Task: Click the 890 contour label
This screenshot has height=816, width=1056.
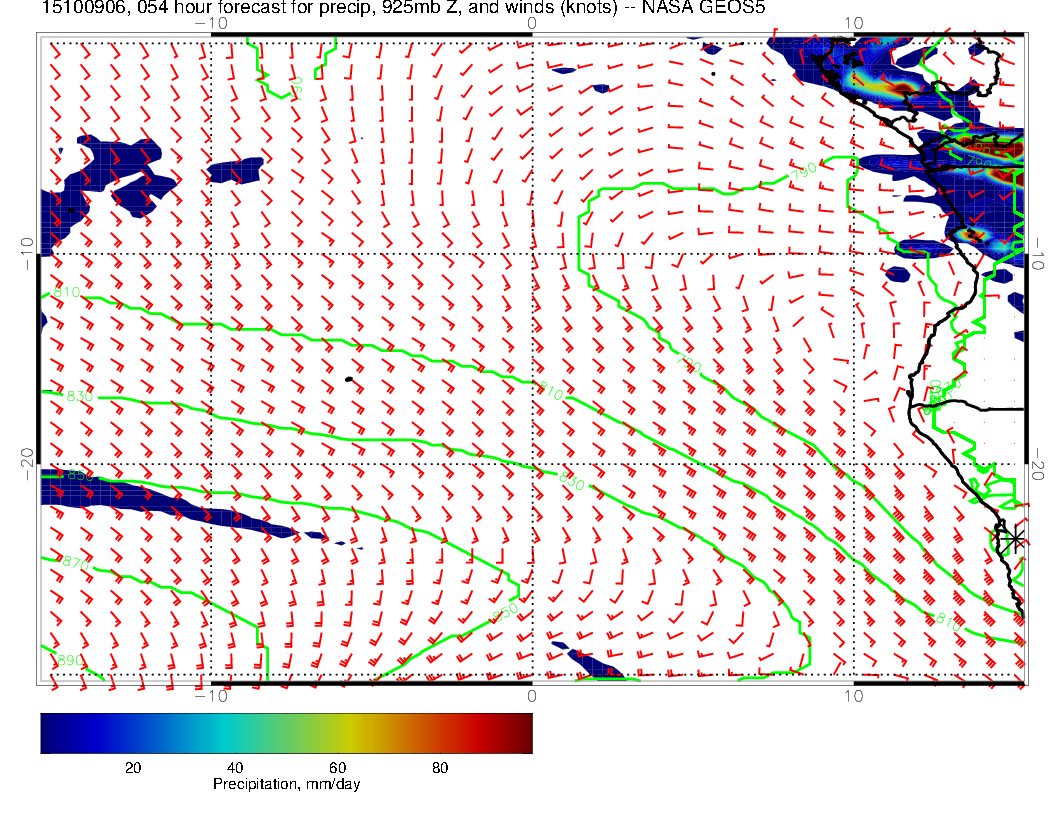Action: pyautogui.click(x=71, y=661)
